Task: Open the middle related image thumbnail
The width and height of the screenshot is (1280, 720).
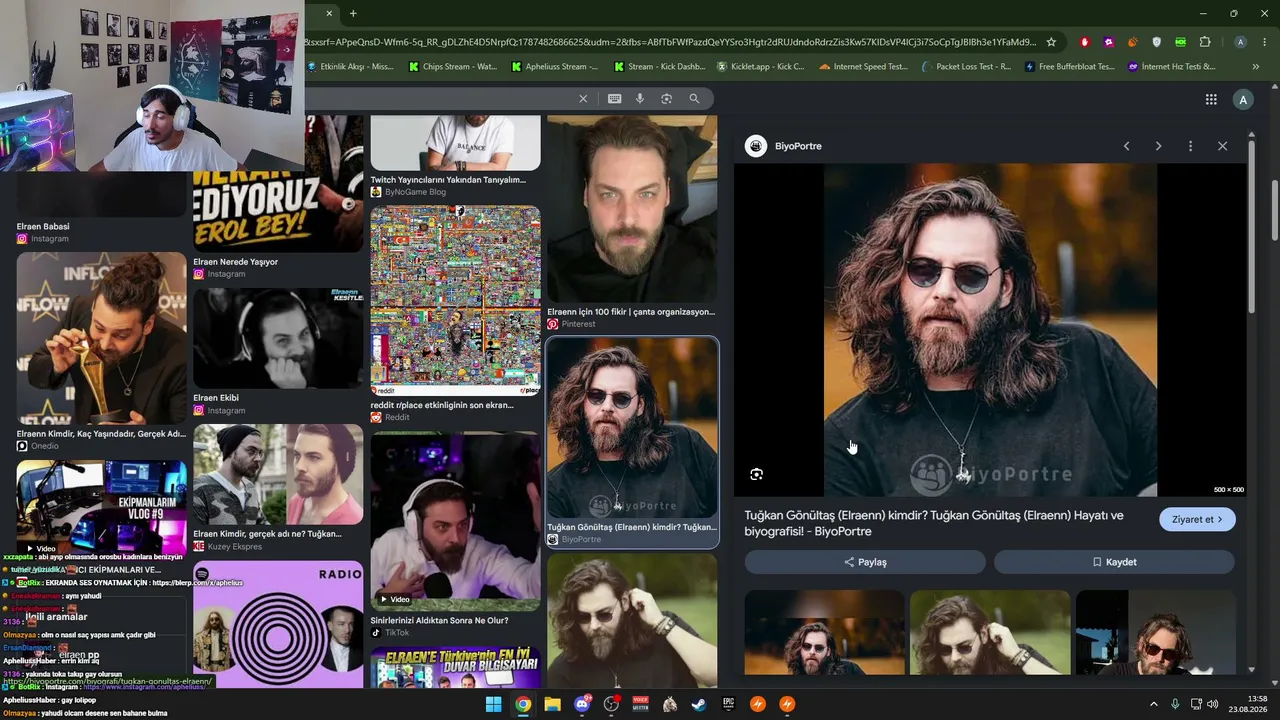Action: (990, 632)
